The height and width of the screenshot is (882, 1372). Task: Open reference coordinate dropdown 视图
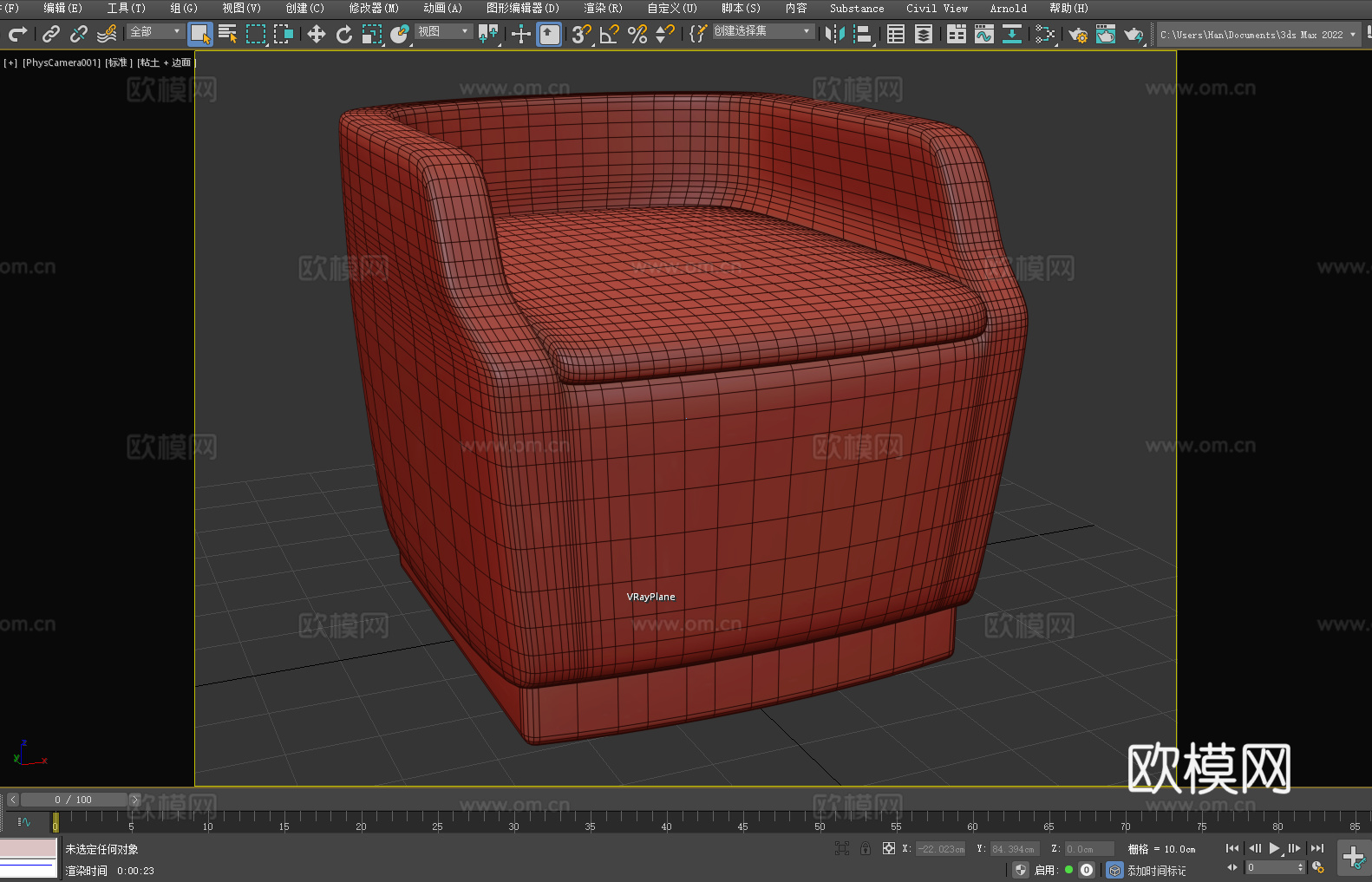coord(443,31)
